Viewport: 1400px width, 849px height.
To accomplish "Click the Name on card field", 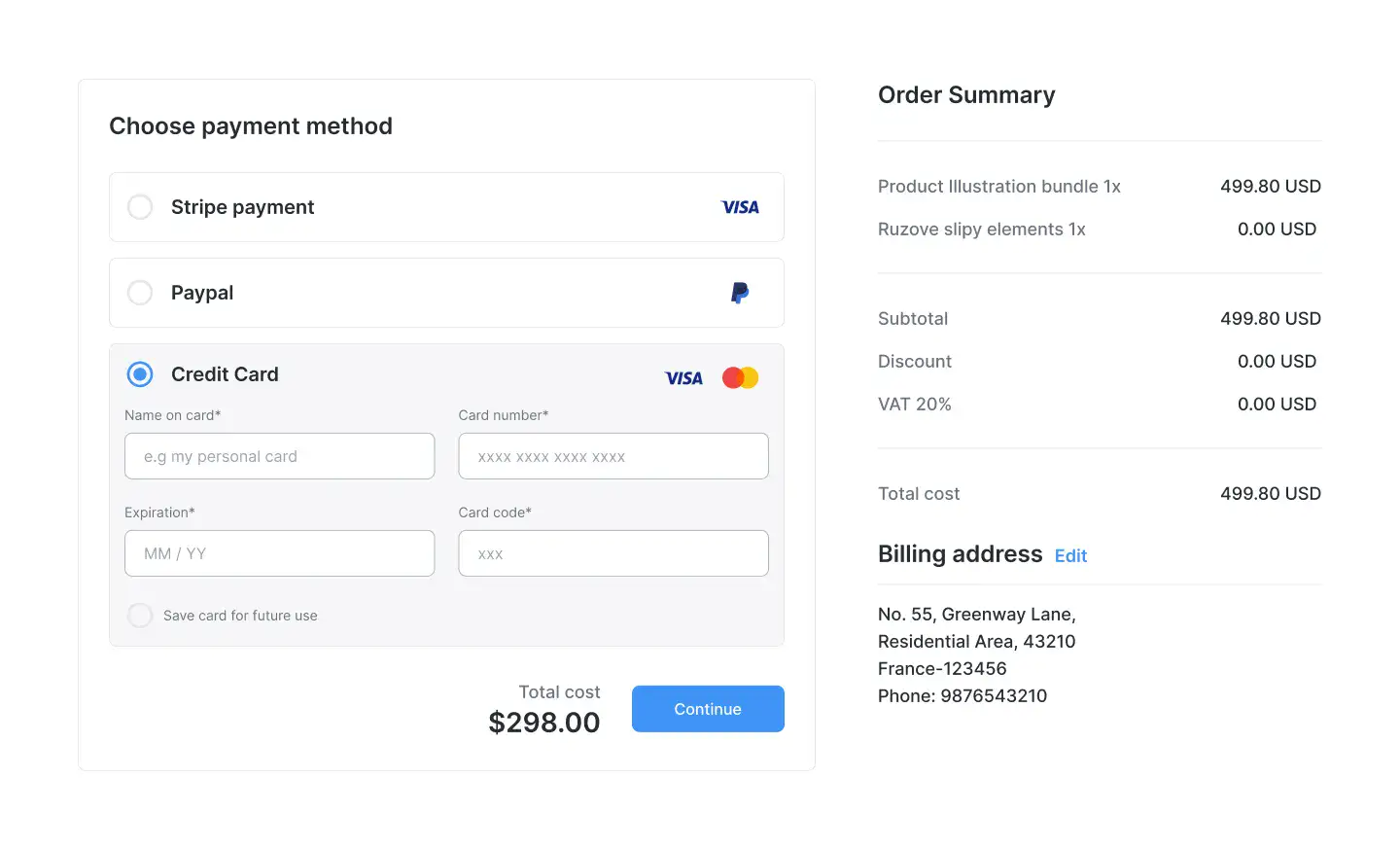I will click(x=279, y=456).
